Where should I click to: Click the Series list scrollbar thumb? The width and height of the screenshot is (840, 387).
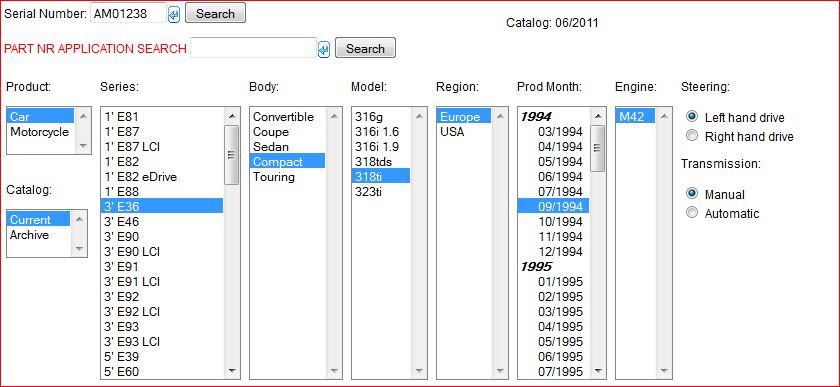tap(231, 155)
